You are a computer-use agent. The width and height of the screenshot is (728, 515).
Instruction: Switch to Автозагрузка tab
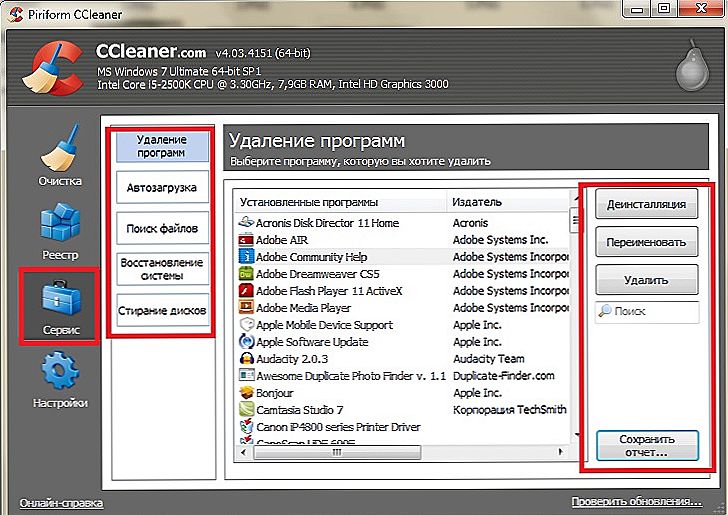162,187
